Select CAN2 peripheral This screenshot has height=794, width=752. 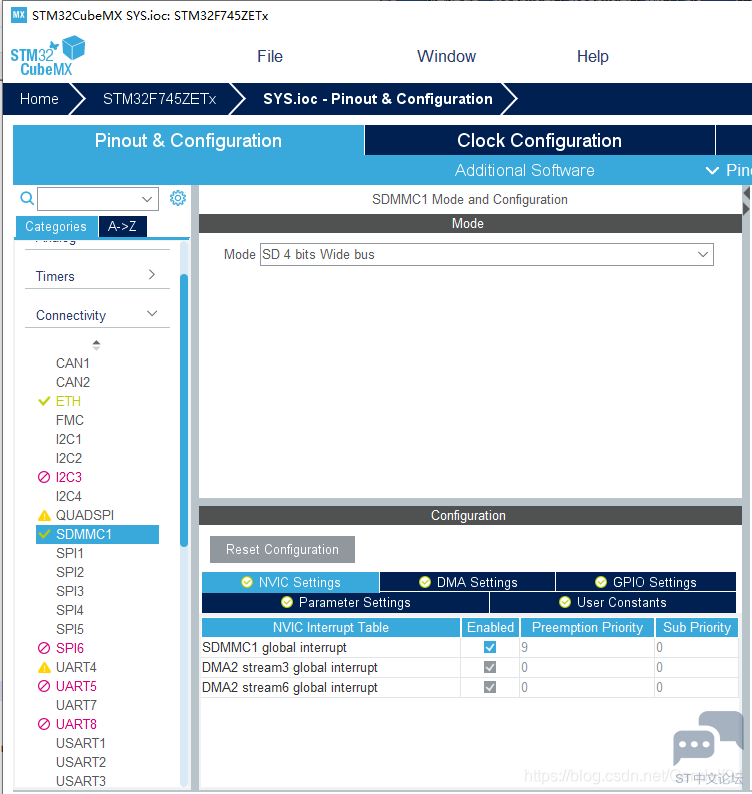[x=73, y=382]
